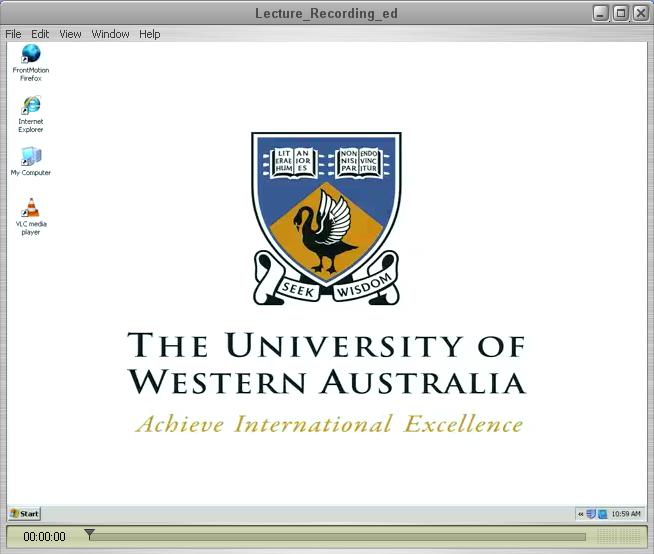Open the View menu
Viewport: 654px width, 554px height.
70,34
